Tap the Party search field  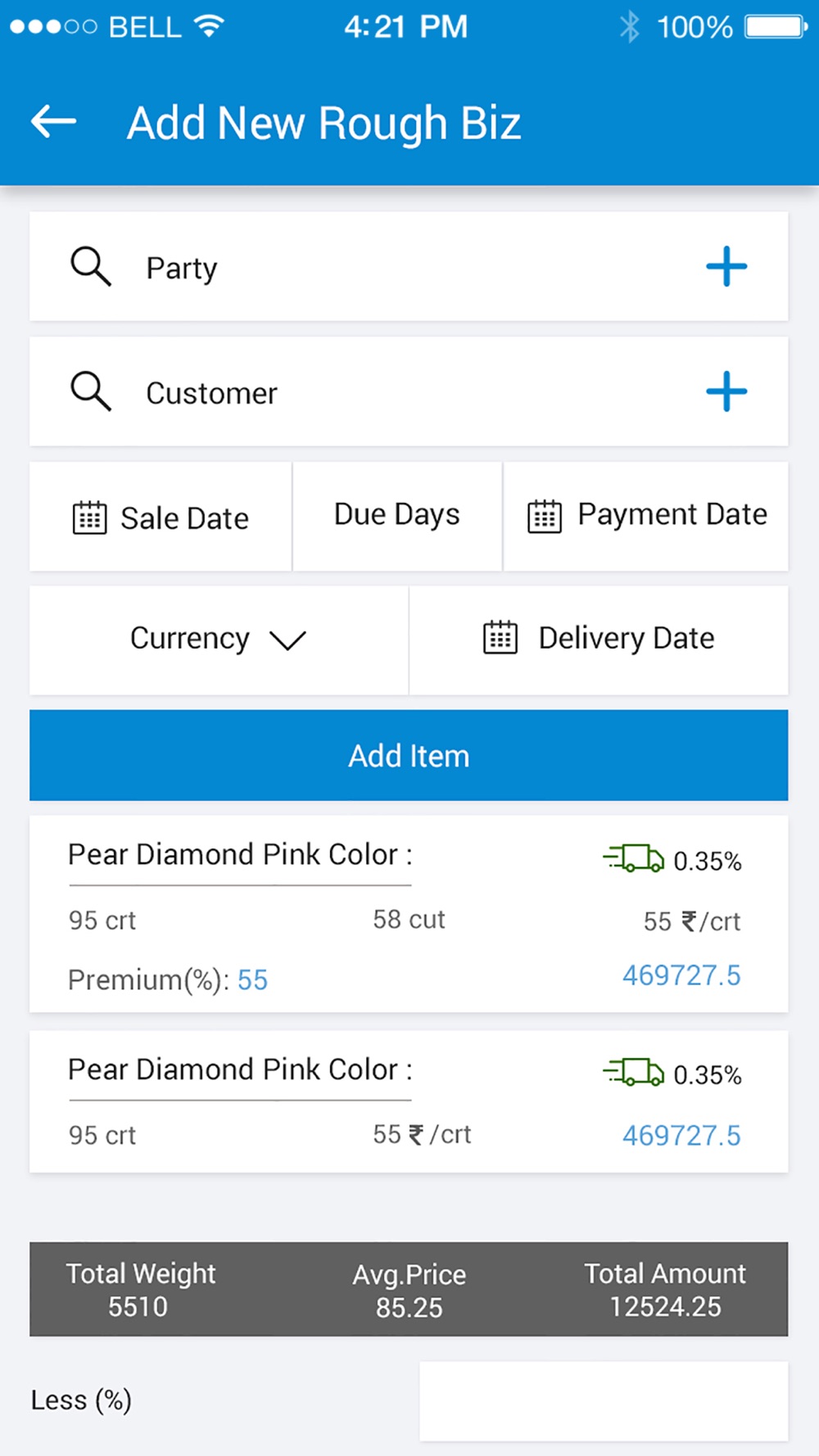tap(409, 266)
